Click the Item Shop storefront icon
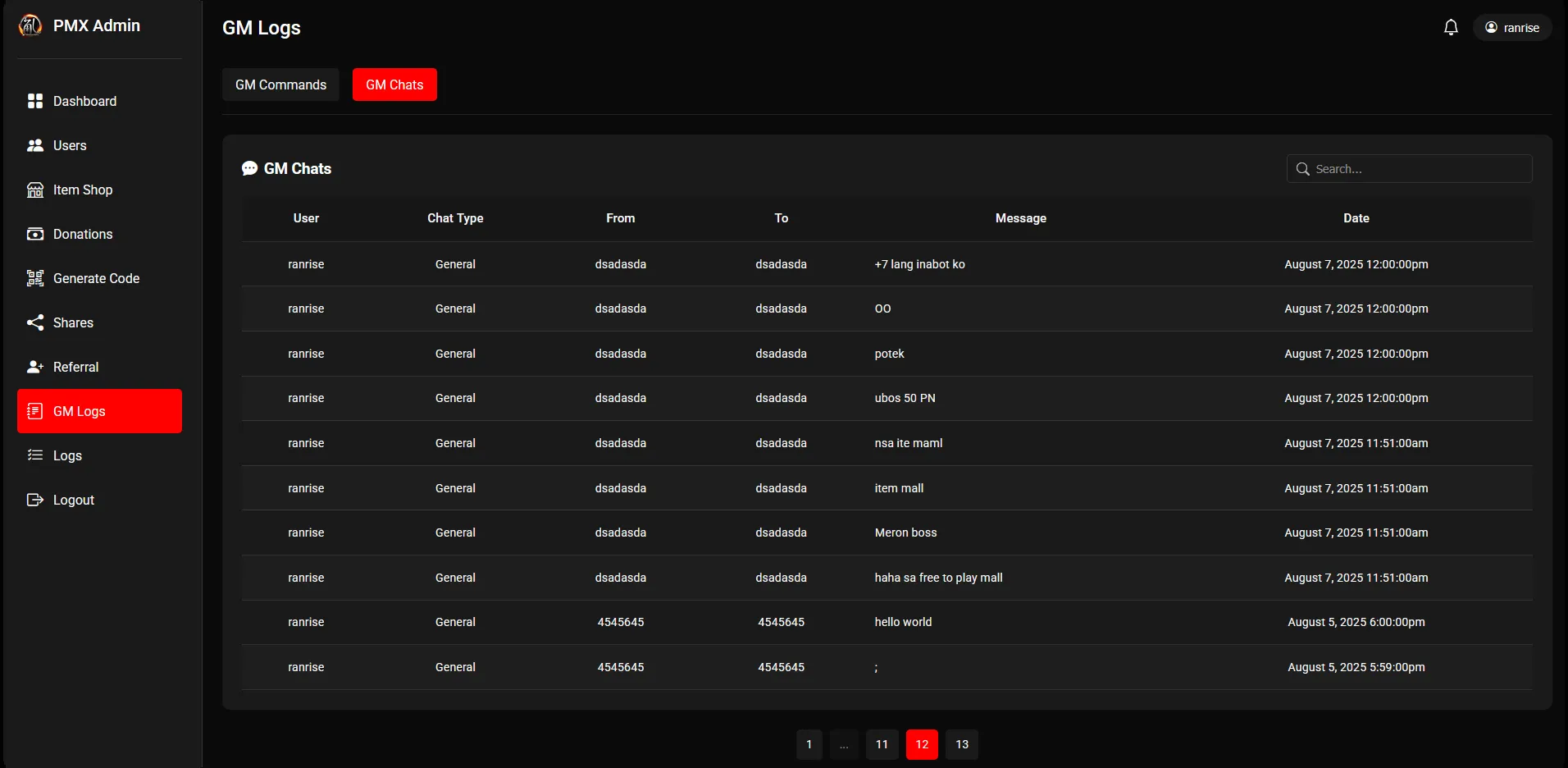 [x=35, y=190]
